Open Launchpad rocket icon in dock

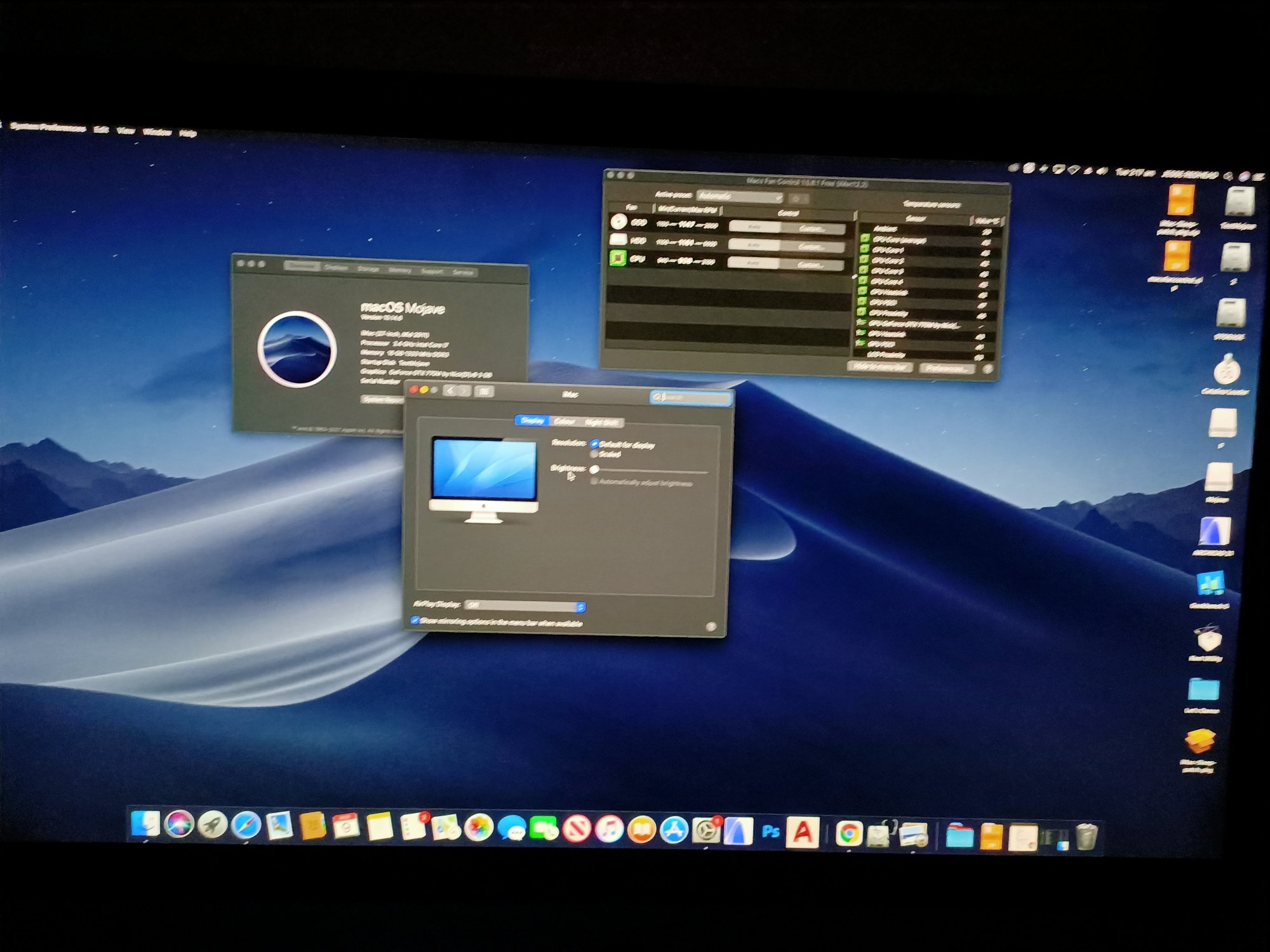(x=212, y=824)
